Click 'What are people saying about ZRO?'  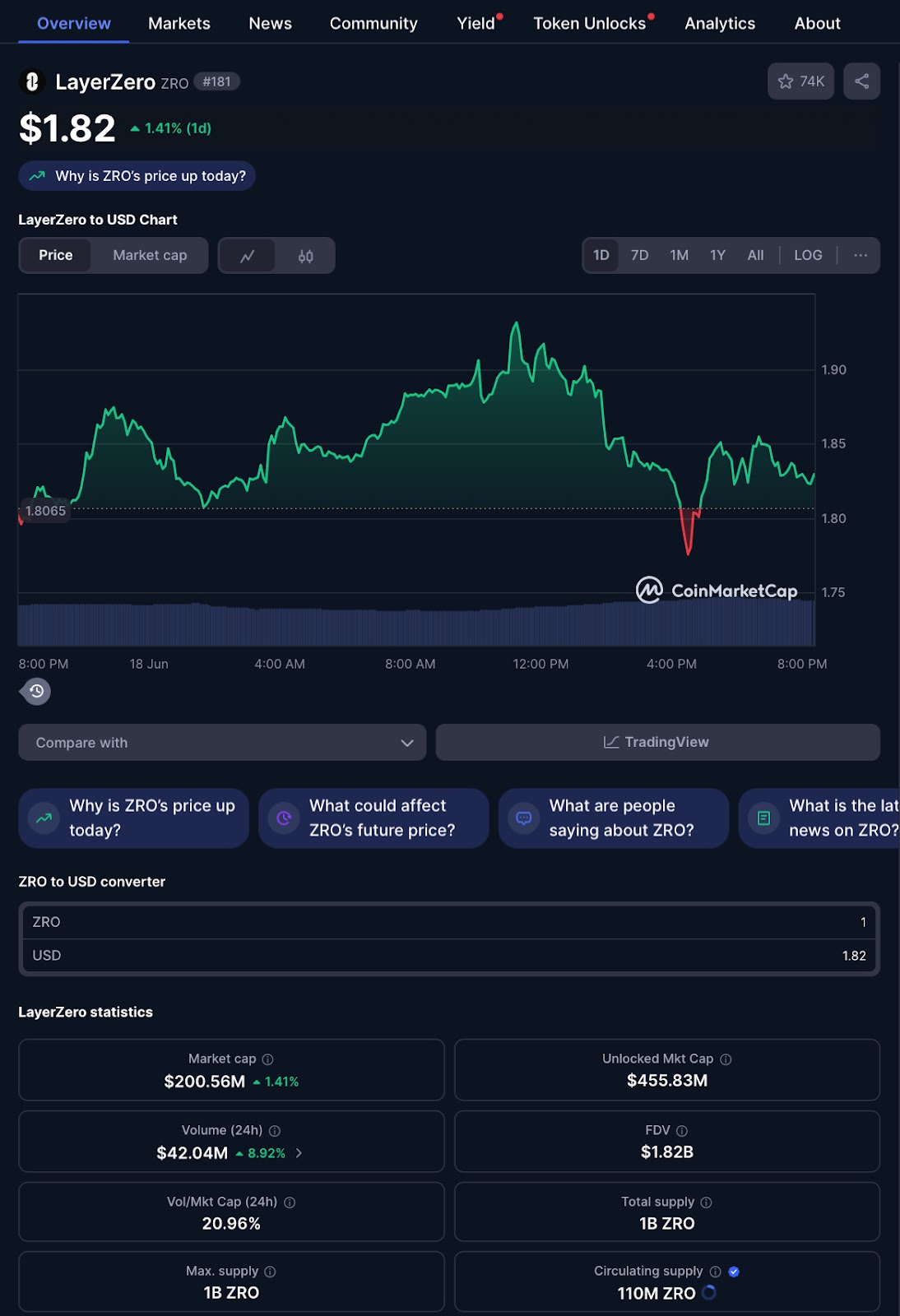614,818
